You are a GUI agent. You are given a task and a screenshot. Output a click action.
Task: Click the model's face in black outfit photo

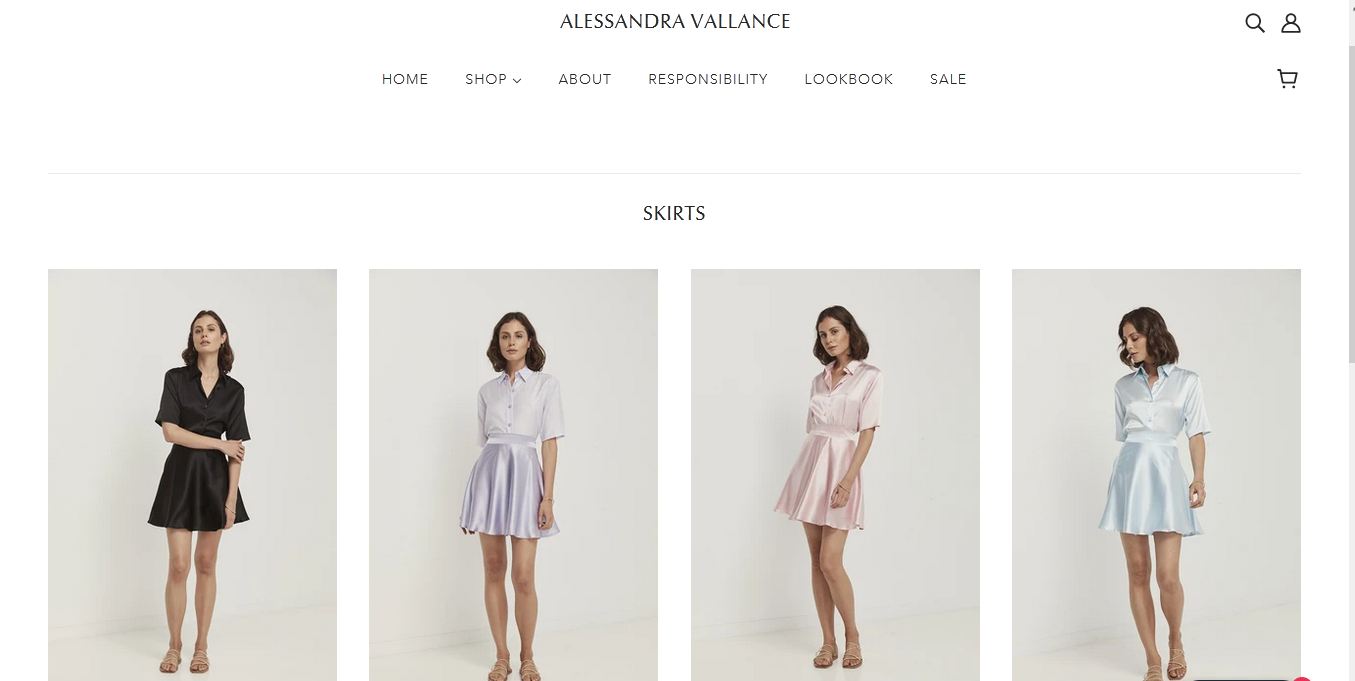(208, 337)
